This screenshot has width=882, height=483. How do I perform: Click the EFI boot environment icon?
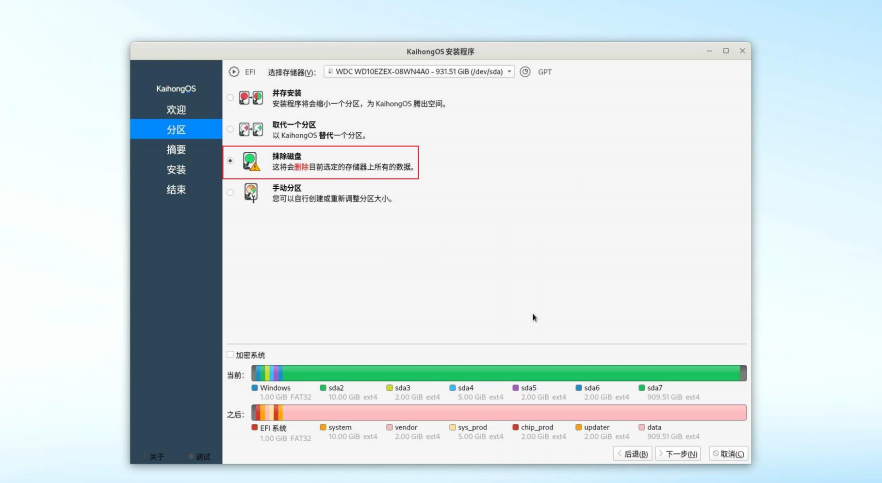point(234,72)
